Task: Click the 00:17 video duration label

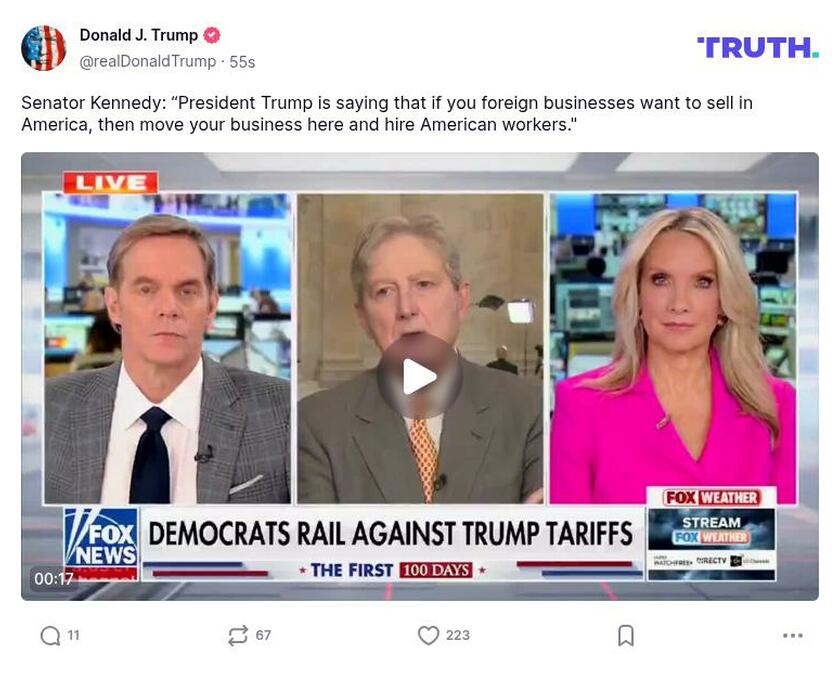Action: [x=54, y=579]
